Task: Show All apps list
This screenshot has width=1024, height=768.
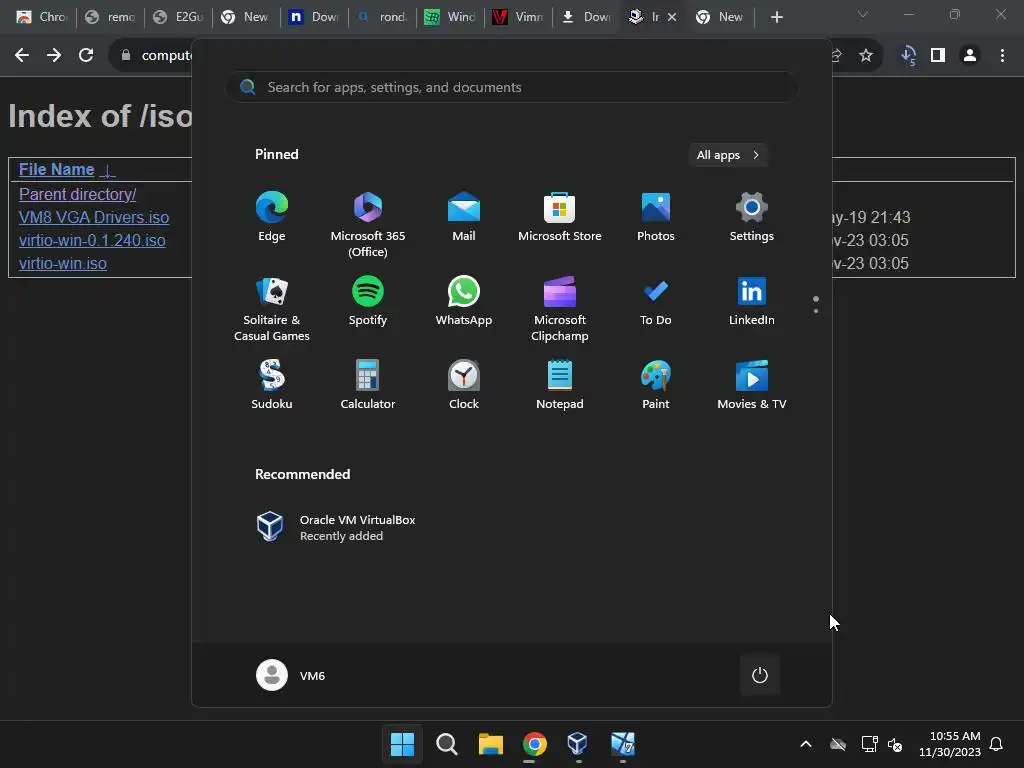Action: pyautogui.click(x=728, y=155)
